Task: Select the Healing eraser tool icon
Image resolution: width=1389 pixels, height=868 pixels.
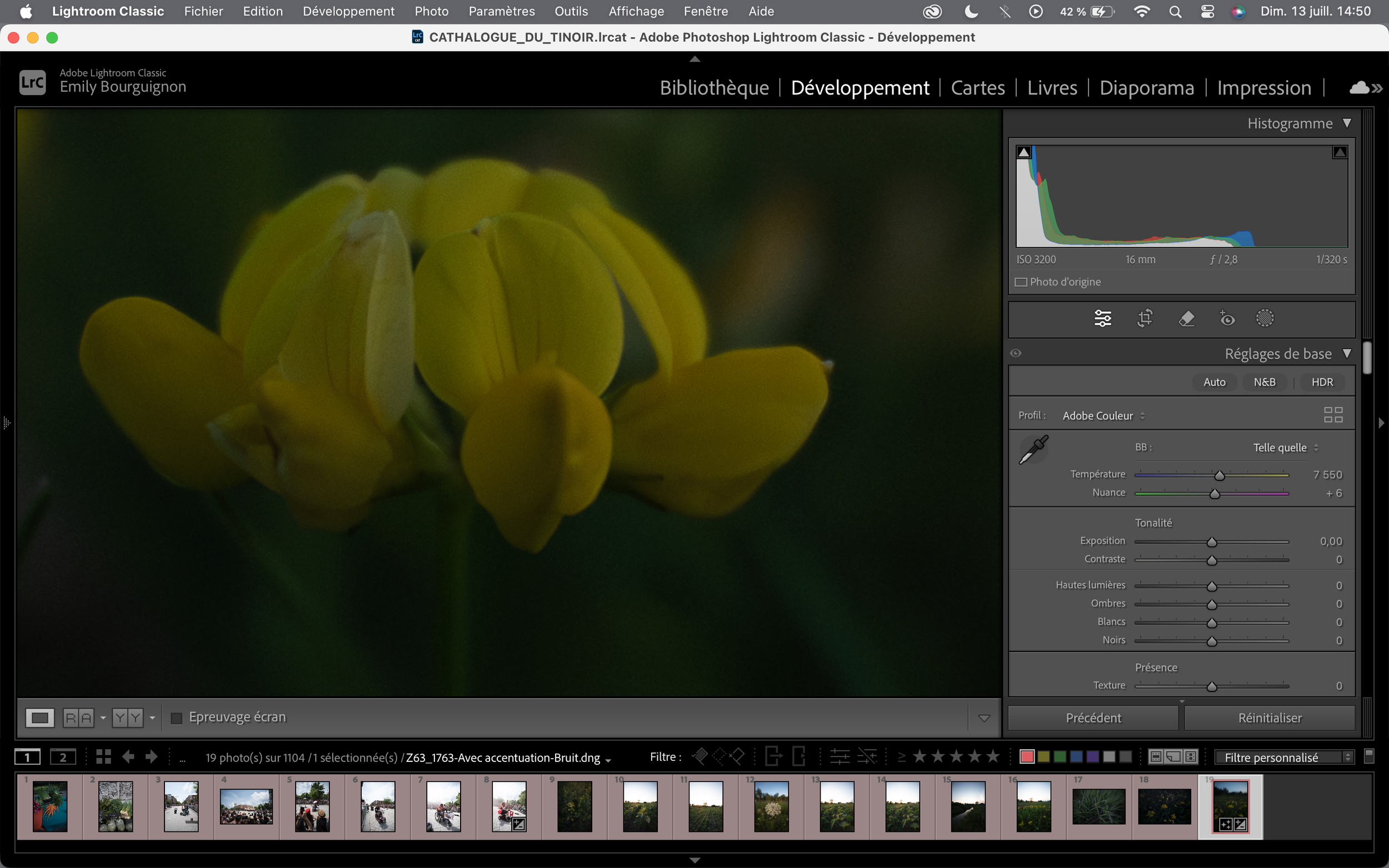Action: pyautogui.click(x=1186, y=318)
